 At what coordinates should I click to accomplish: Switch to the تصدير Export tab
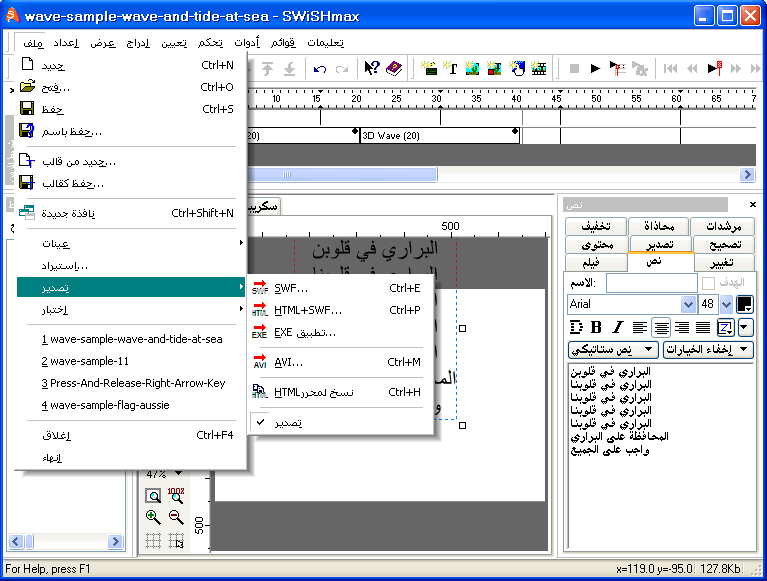click(659, 244)
